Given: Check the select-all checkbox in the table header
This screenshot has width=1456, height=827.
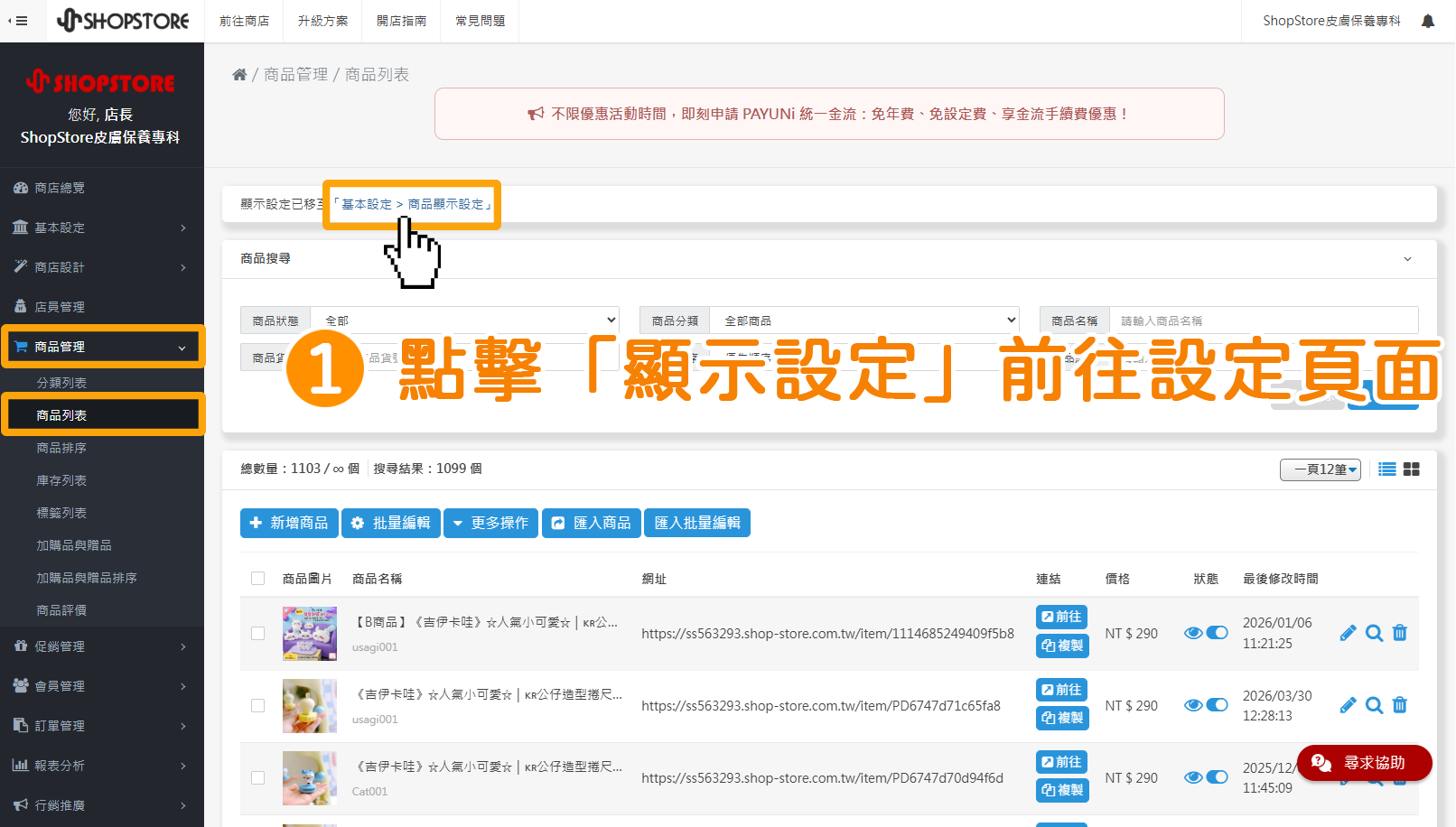Looking at the screenshot, I should pyautogui.click(x=257, y=578).
